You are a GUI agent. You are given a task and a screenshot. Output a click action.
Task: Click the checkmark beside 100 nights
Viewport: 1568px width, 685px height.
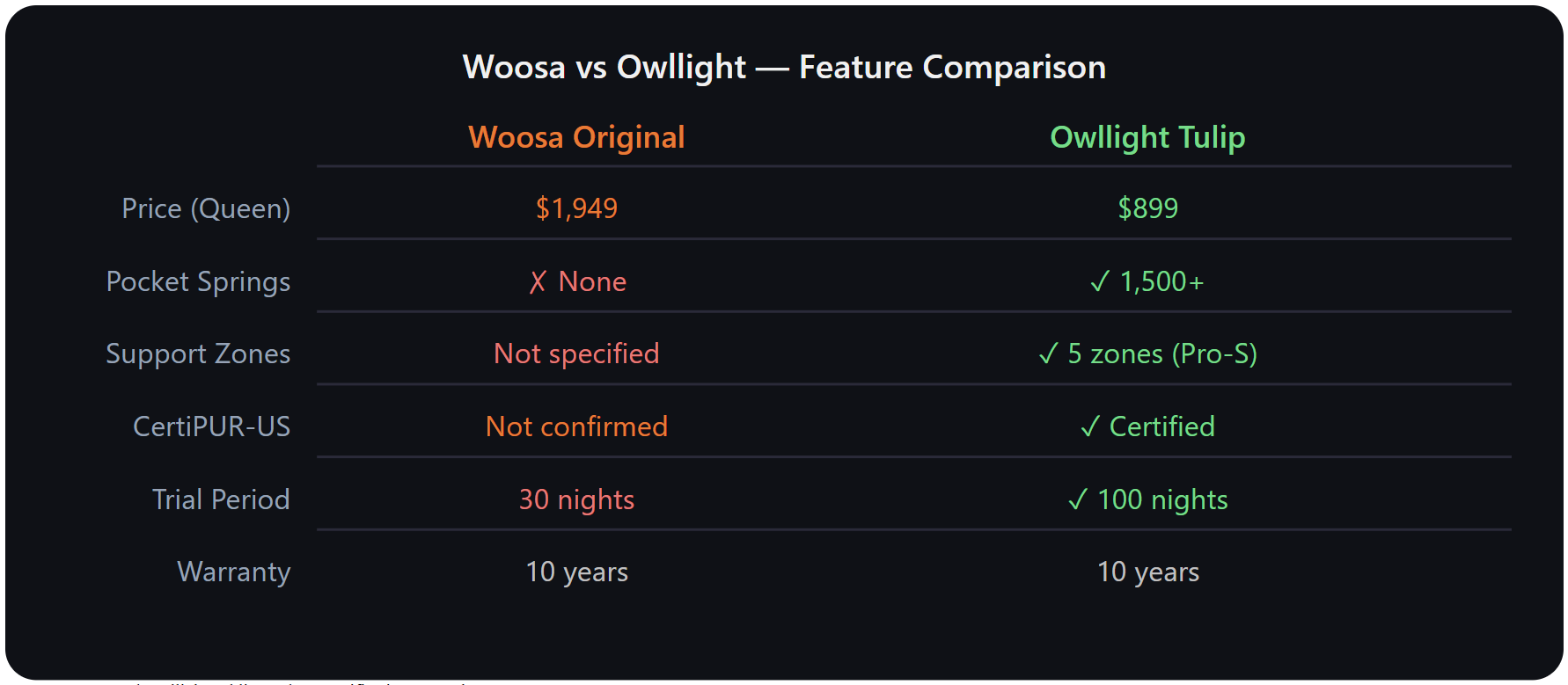1077,500
